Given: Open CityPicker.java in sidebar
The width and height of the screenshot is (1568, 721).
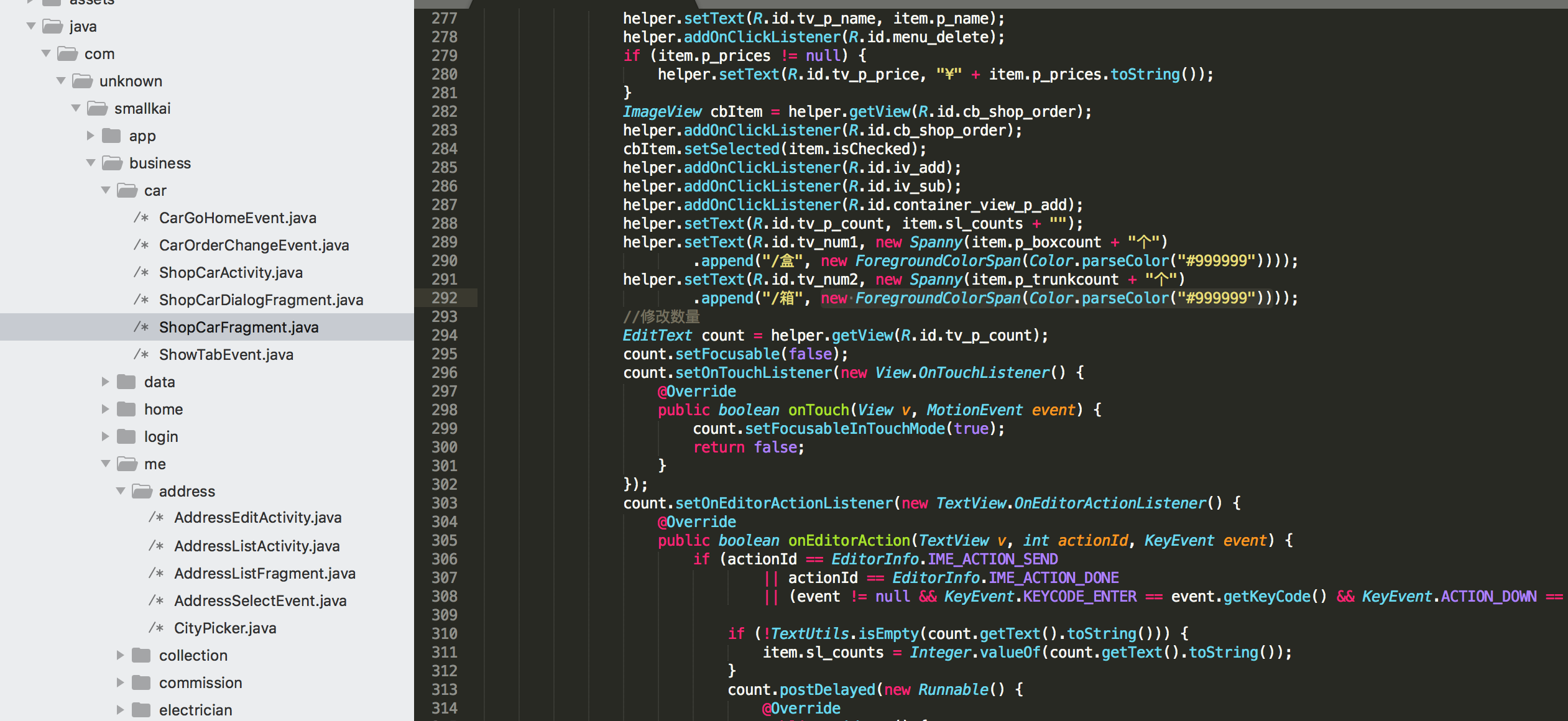Looking at the screenshot, I should [x=225, y=628].
